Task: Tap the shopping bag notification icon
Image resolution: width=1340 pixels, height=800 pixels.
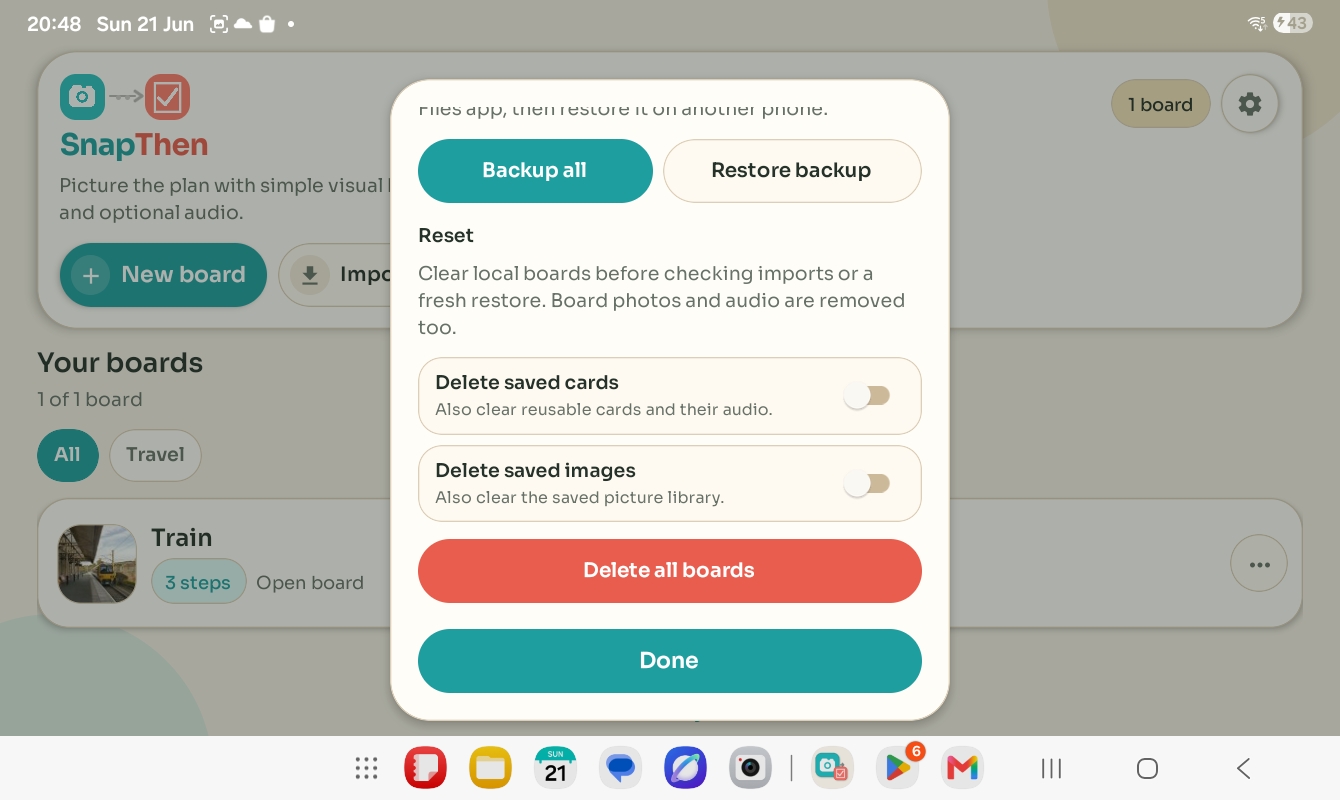Action: tap(266, 24)
